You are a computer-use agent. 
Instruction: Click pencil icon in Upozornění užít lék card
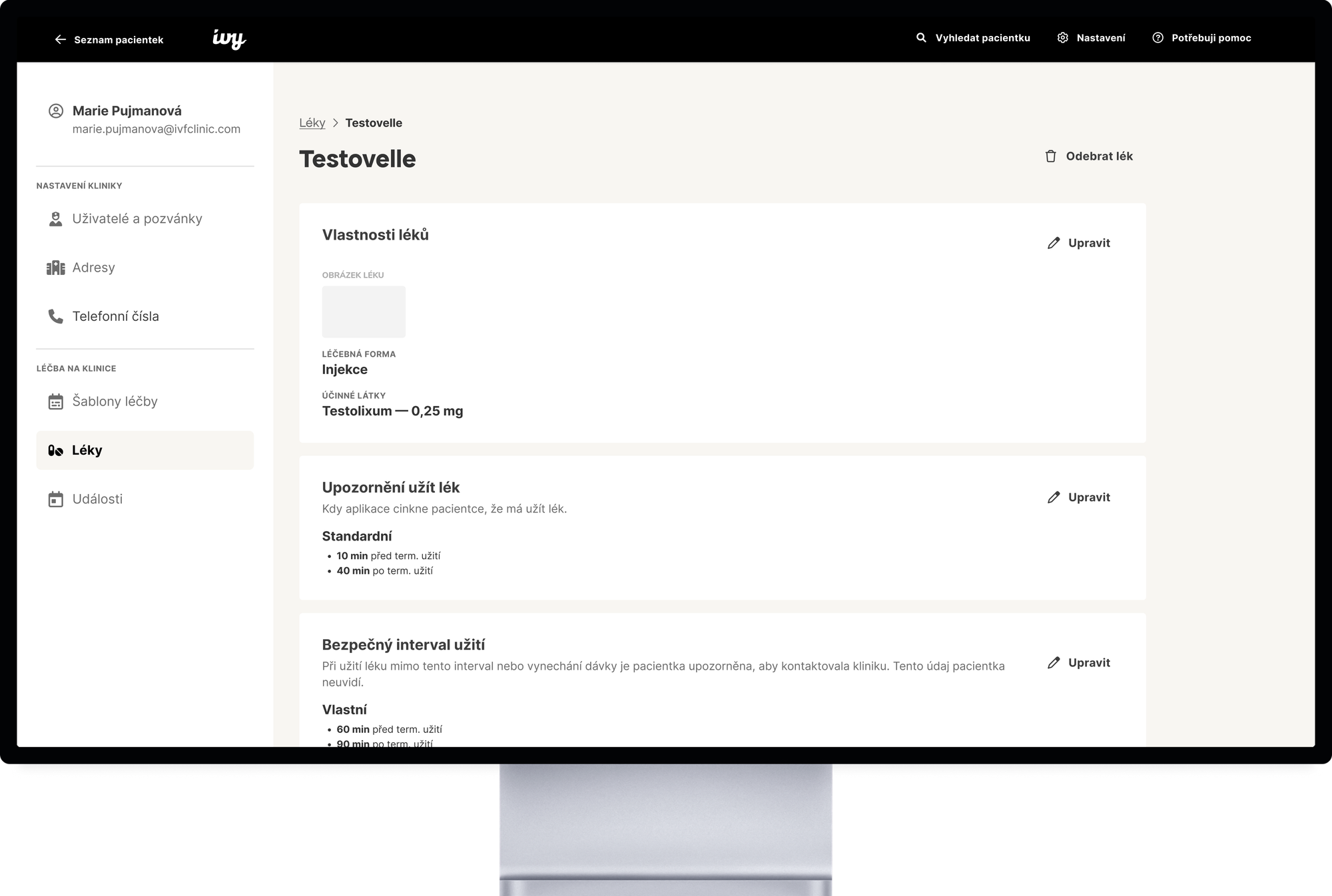click(x=1054, y=497)
